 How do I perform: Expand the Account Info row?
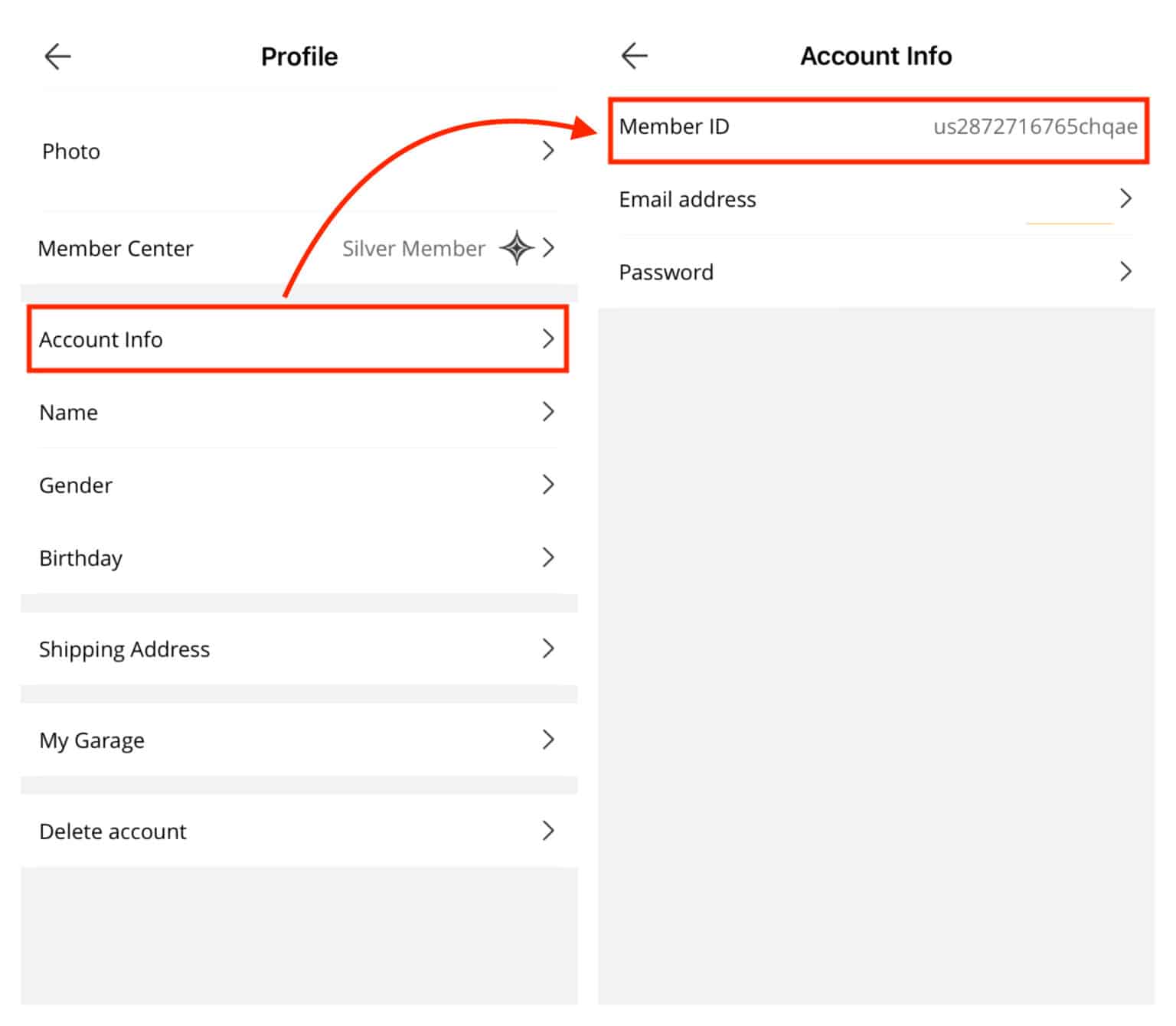click(299, 339)
